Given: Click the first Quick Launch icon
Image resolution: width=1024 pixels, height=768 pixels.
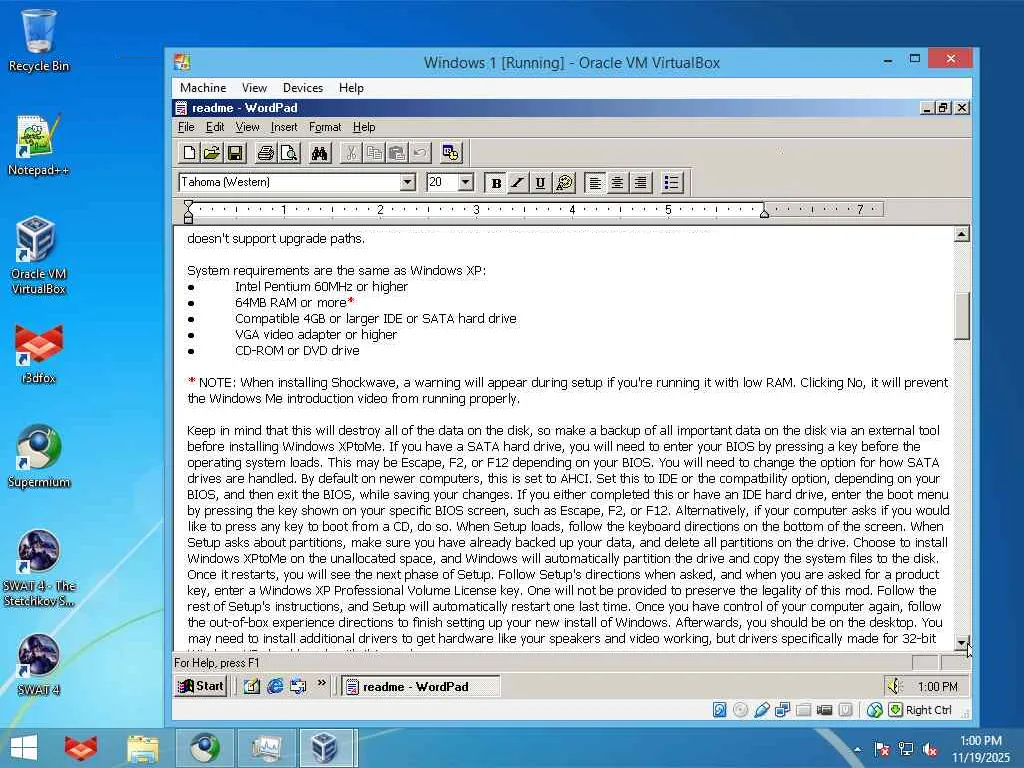Looking at the screenshot, I should point(251,686).
